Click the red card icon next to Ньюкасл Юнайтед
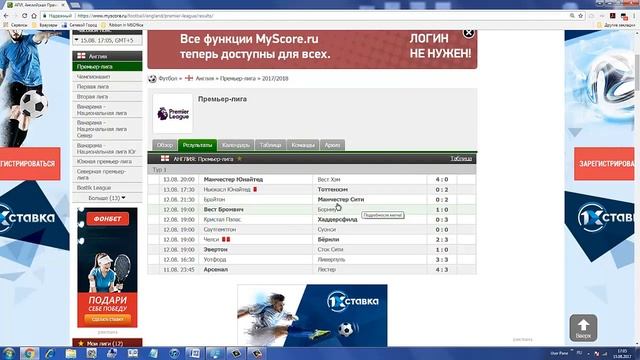640x360 pixels. tap(255, 189)
